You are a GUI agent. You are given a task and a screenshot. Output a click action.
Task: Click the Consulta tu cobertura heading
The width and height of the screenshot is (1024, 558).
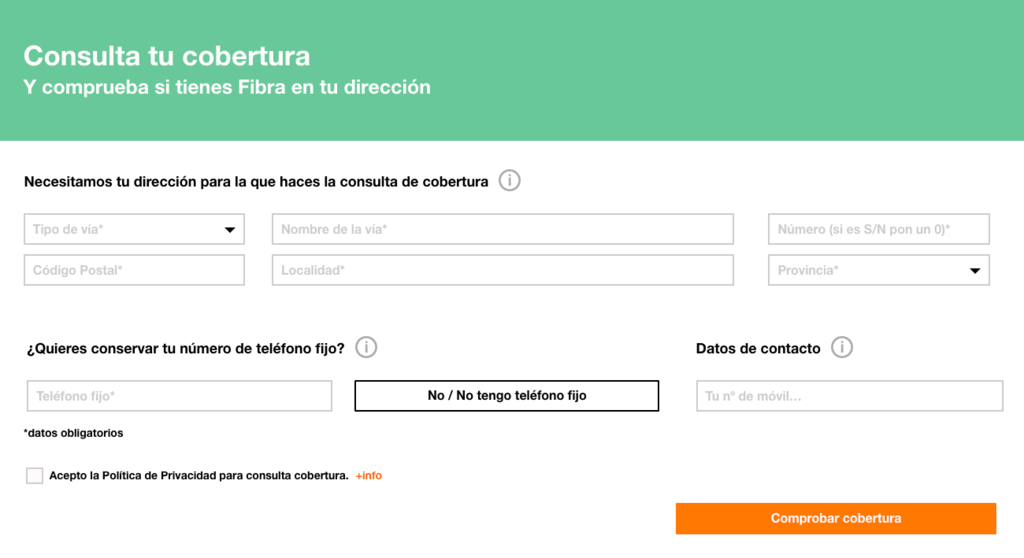click(x=167, y=56)
